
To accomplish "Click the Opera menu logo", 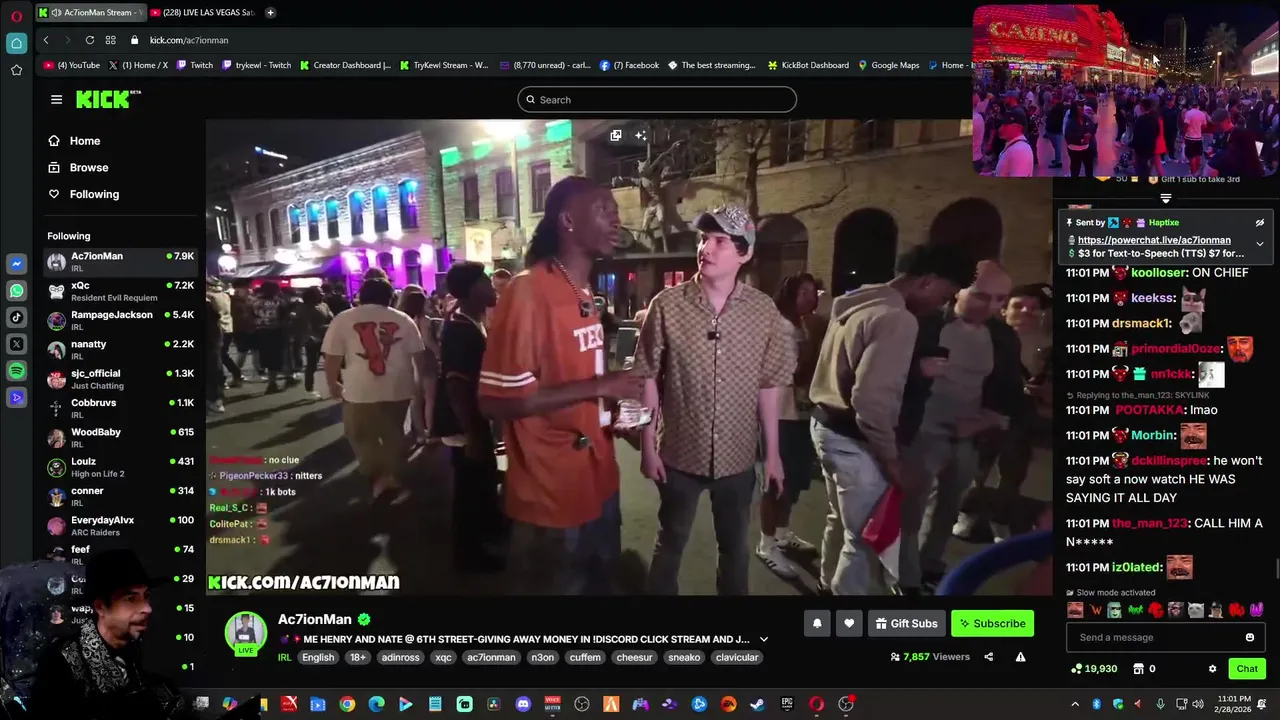I will (x=16, y=16).
